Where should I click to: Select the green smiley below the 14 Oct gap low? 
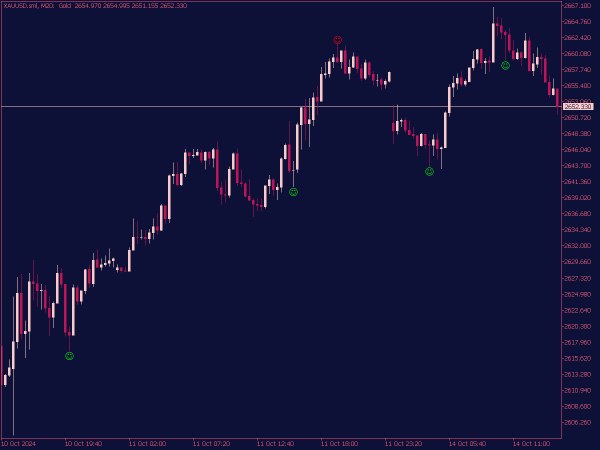click(429, 171)
